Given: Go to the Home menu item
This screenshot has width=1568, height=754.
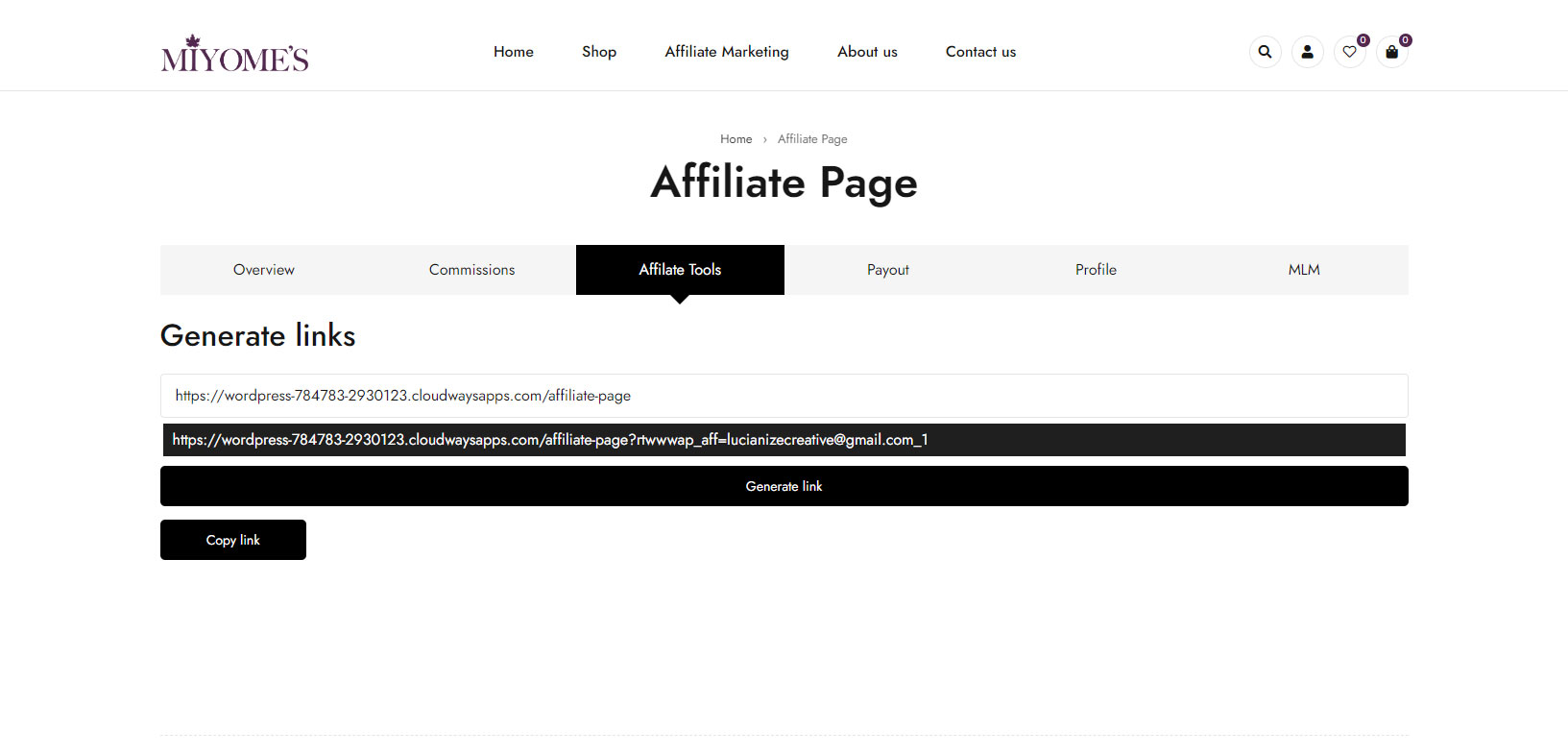Looking at the screenshot, I should tap(514, 52).
